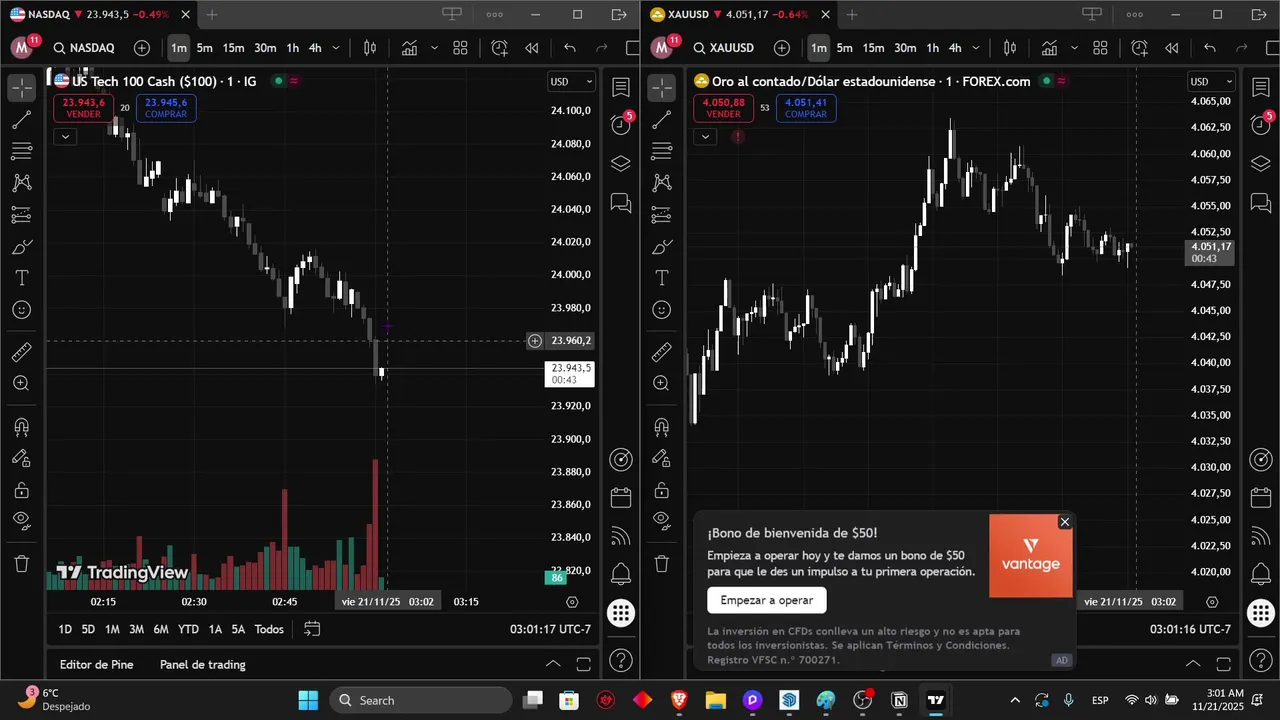Open the USD currency dropdown on XAUUSD chart
This screenshot has height=720, width=1280.
(1211, 82)
